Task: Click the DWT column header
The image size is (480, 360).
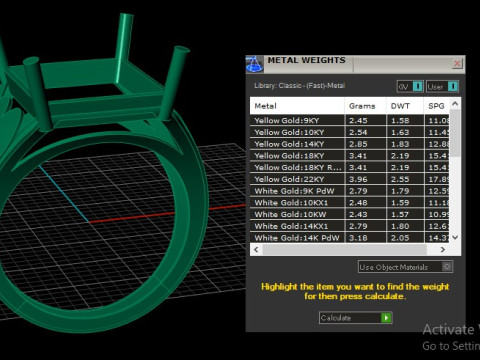Action: (405, 106)
